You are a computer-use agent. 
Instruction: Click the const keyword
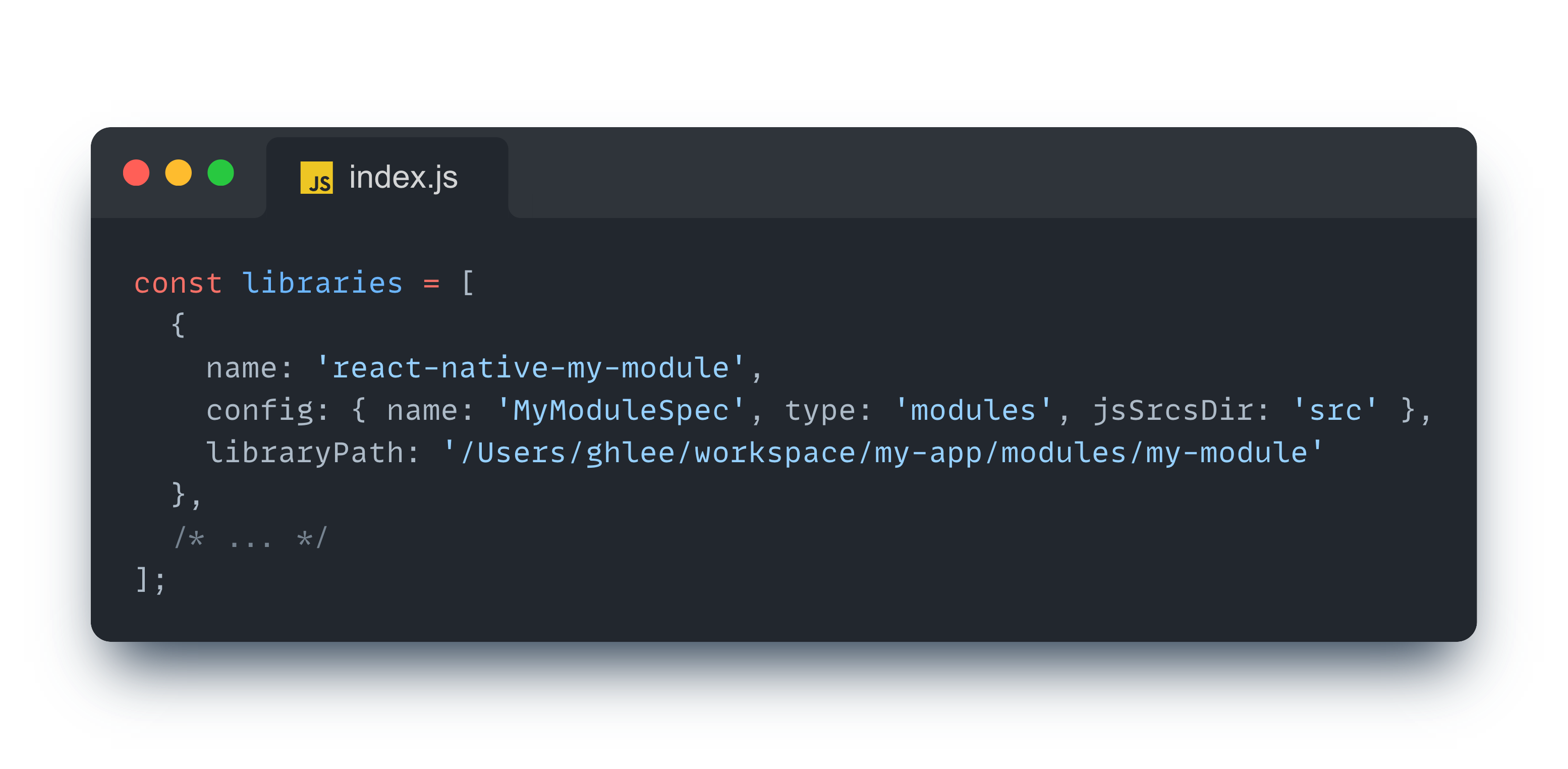coord(178,284)
